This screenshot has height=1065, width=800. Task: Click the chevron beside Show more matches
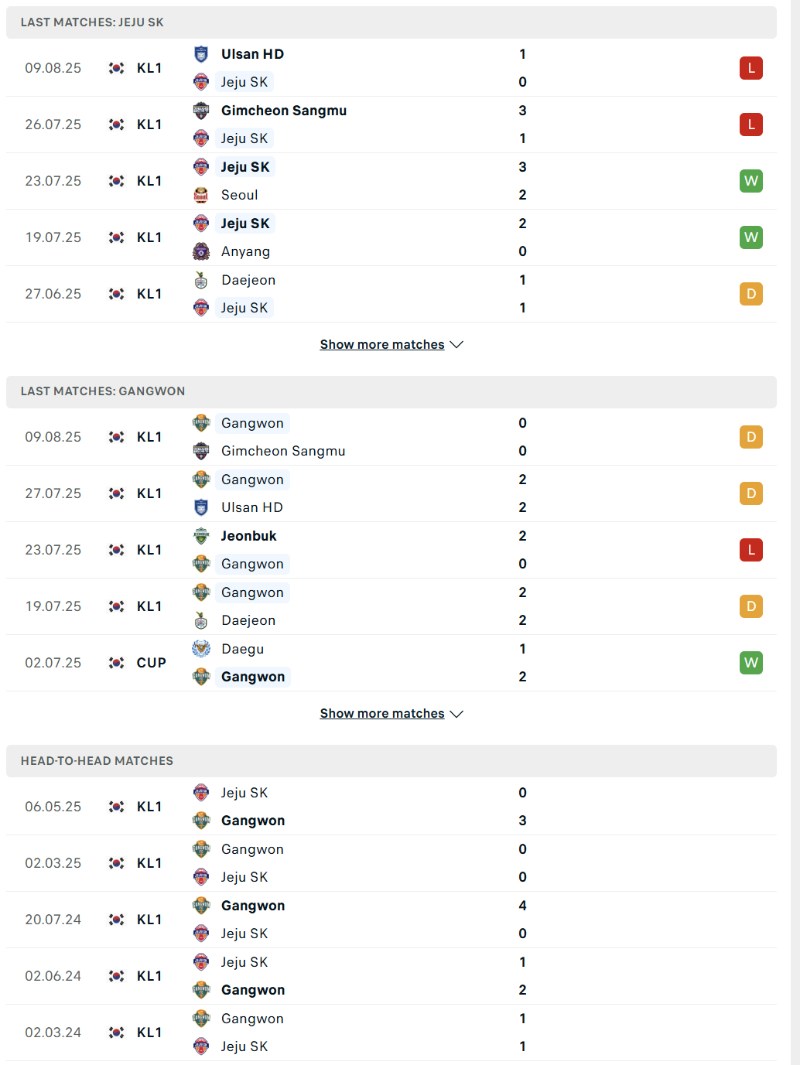457,344
